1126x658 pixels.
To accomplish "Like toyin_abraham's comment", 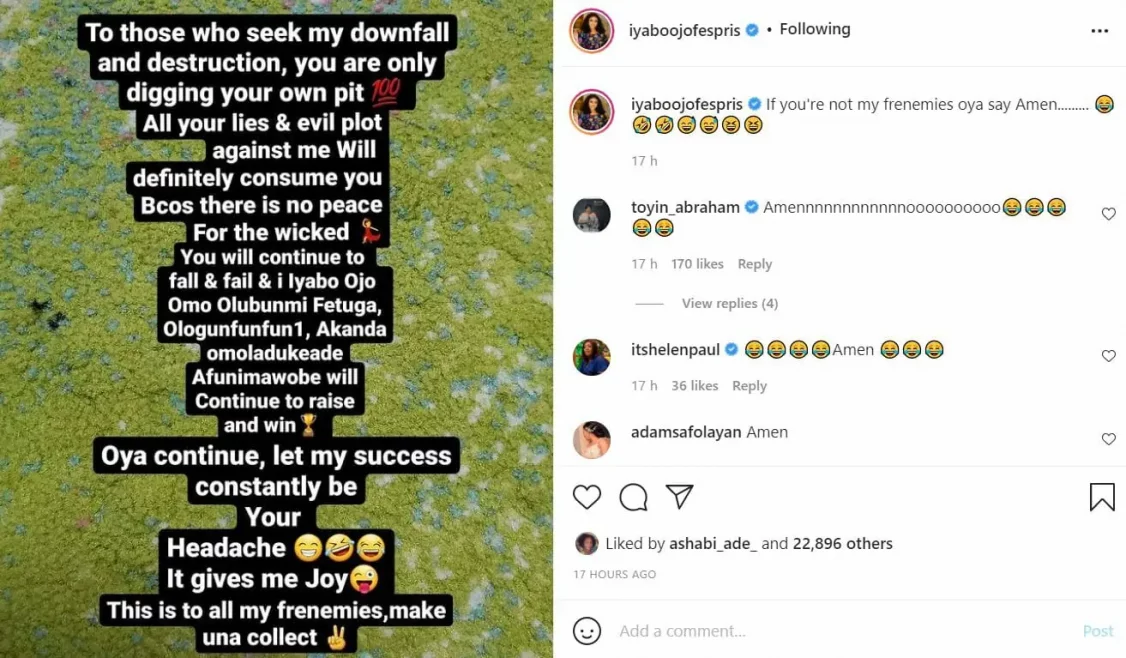I will (1108, 214).
